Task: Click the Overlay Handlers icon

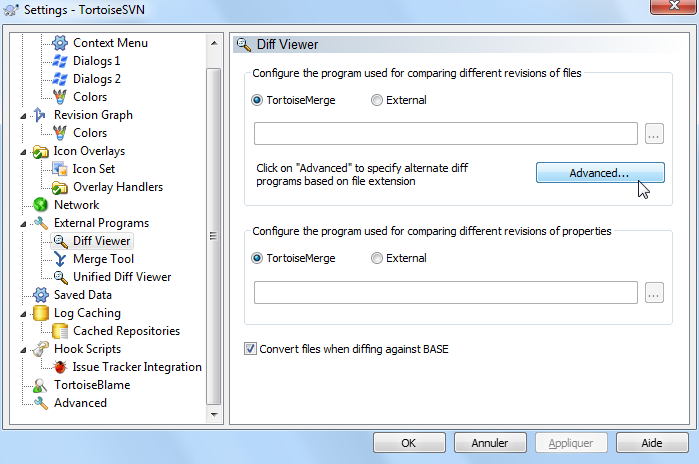Action: tap(60, 187)
